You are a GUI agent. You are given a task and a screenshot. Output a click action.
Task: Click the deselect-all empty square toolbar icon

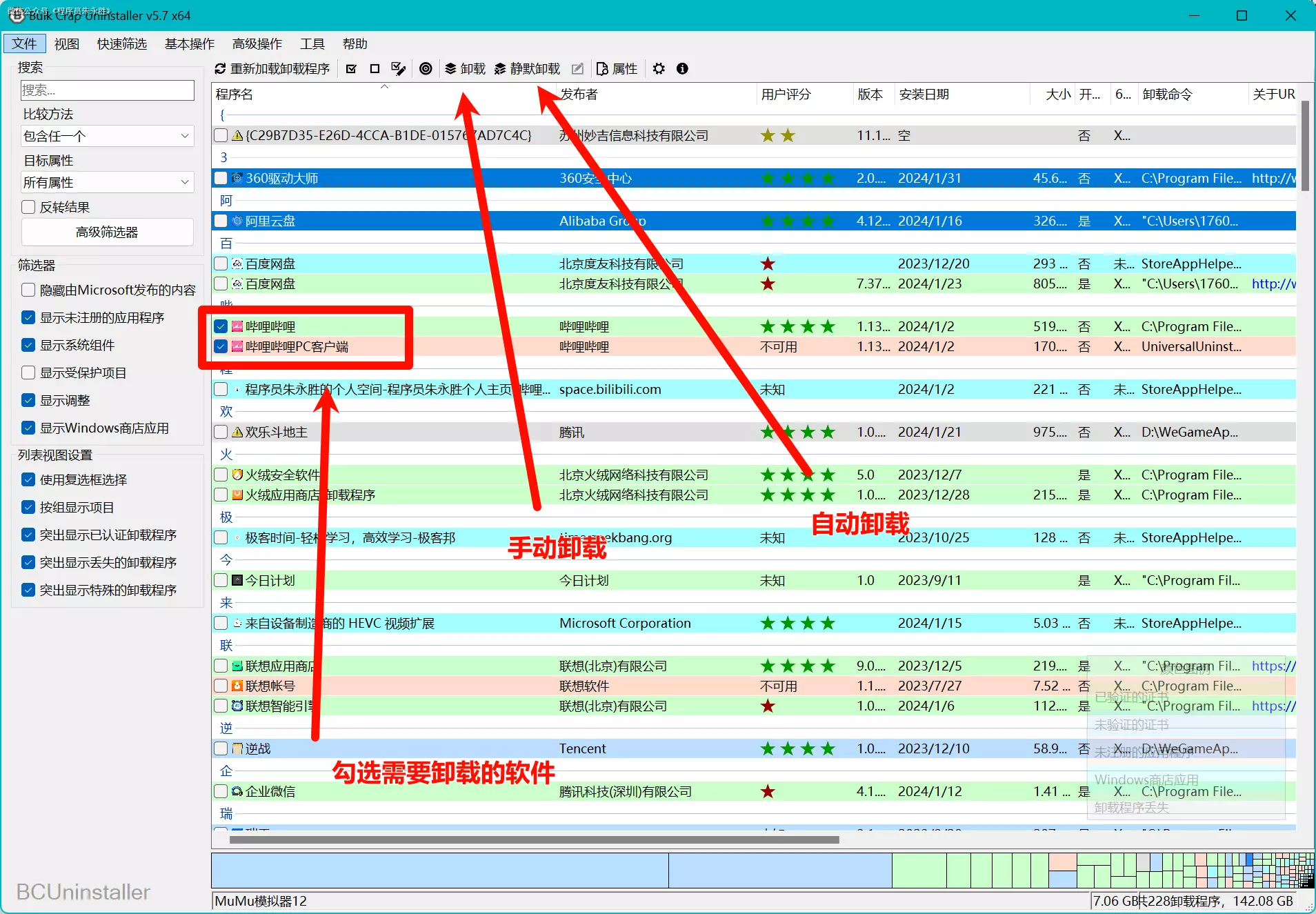point(375,69)
